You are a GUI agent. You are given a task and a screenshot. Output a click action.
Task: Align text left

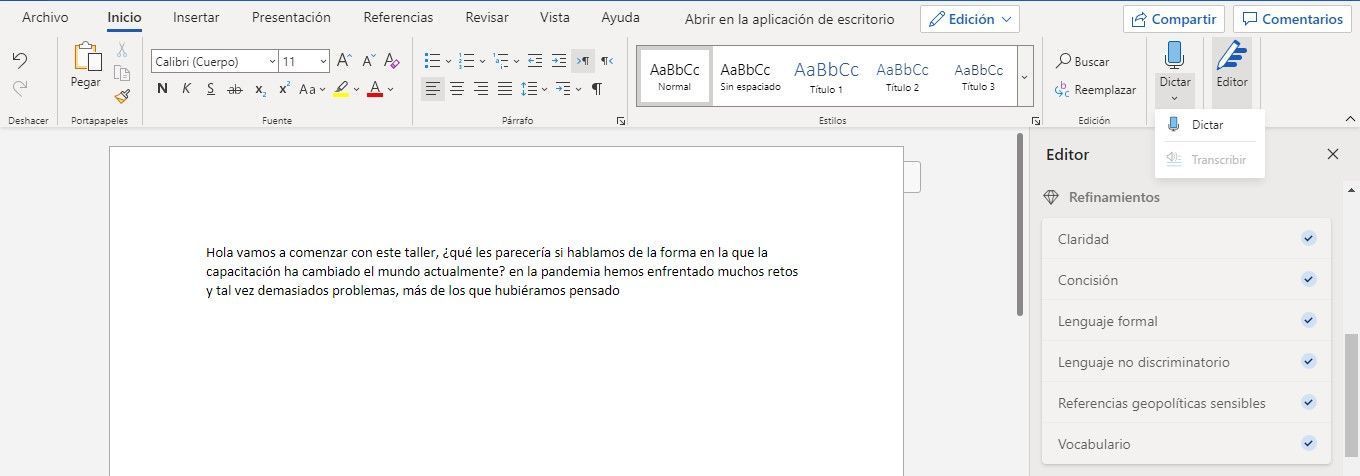tap(433, 89)
